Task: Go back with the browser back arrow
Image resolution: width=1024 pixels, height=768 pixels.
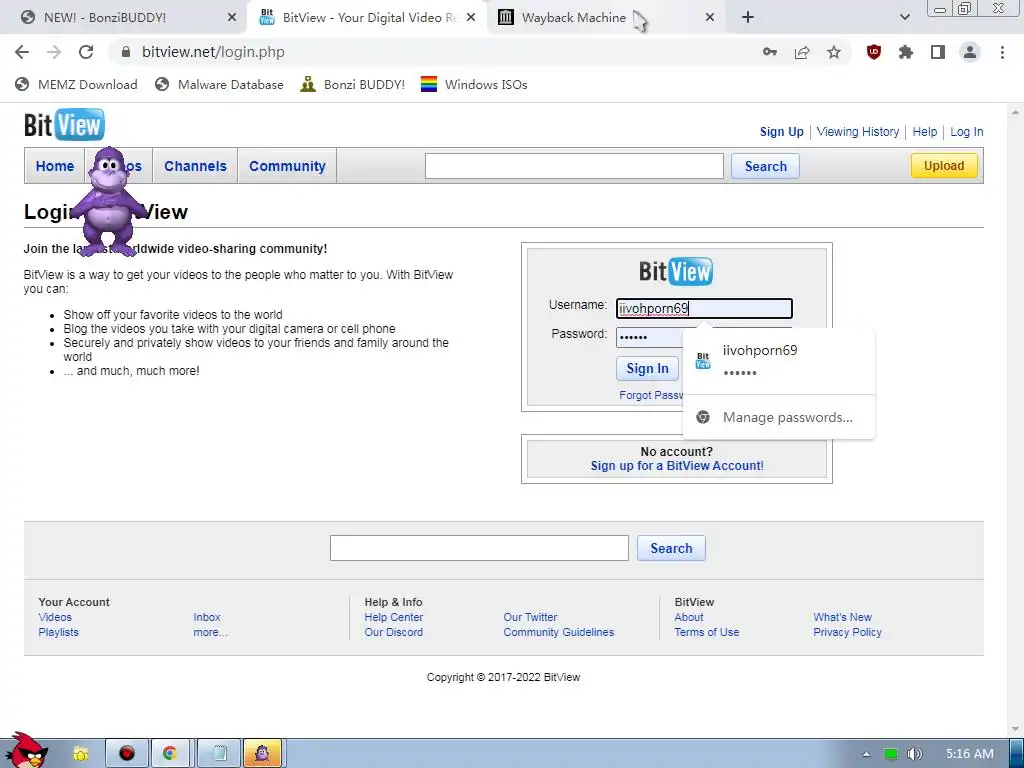Action: pyautogui.click(x=22, y=52)
